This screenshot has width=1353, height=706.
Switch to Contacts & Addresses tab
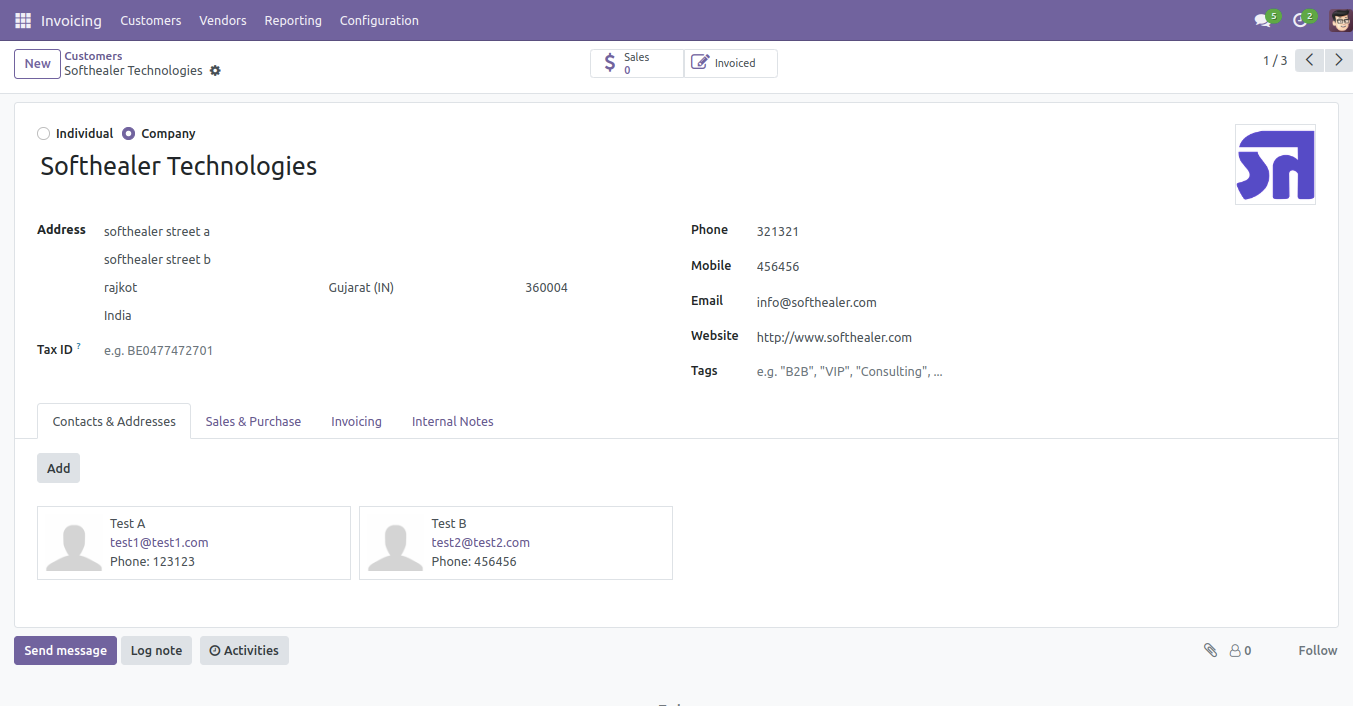(x=114, y=421)
